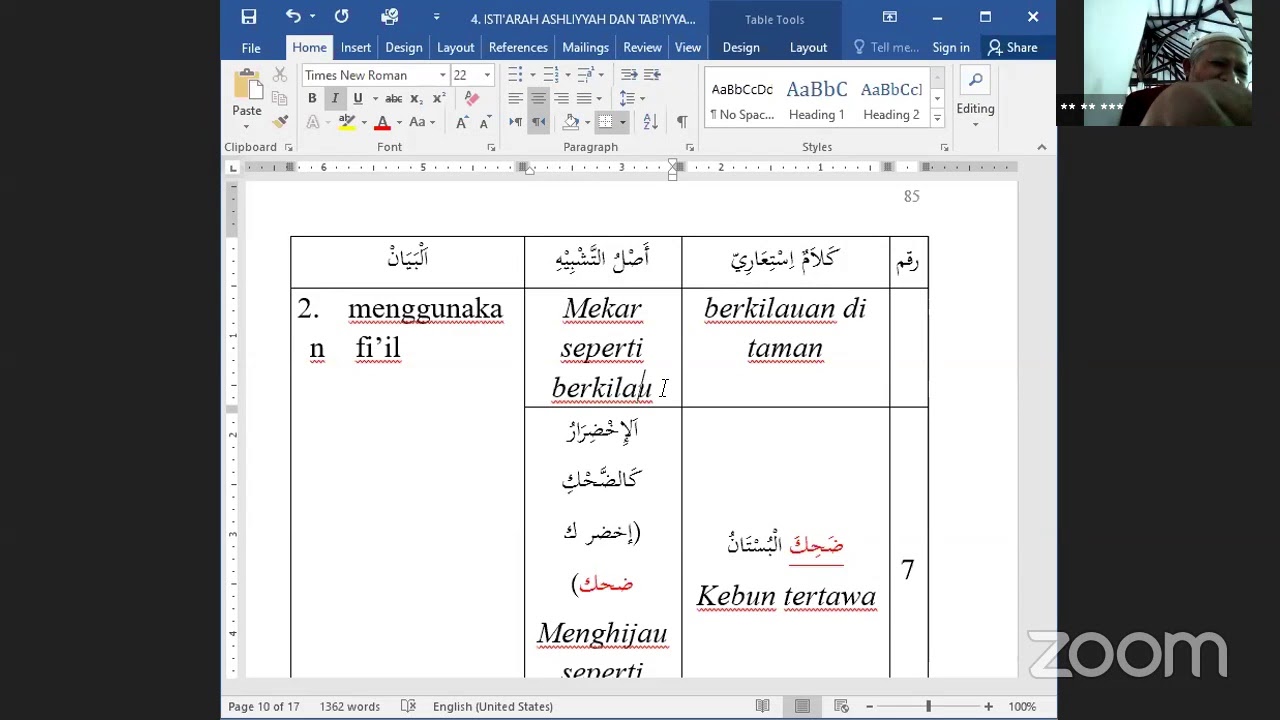
Task: Switch to Read Mode view in status bar
Action: click(763, 706)
